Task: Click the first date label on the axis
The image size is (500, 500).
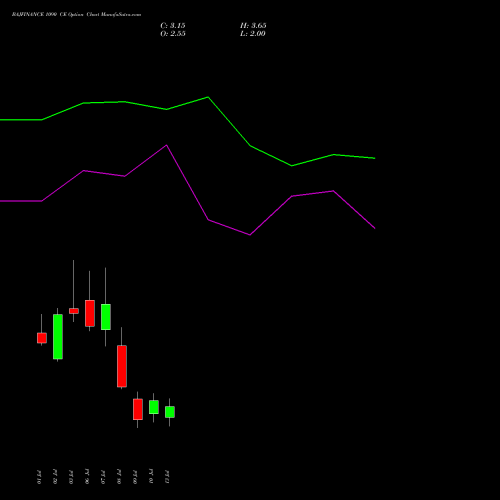Action: [39, 477]
